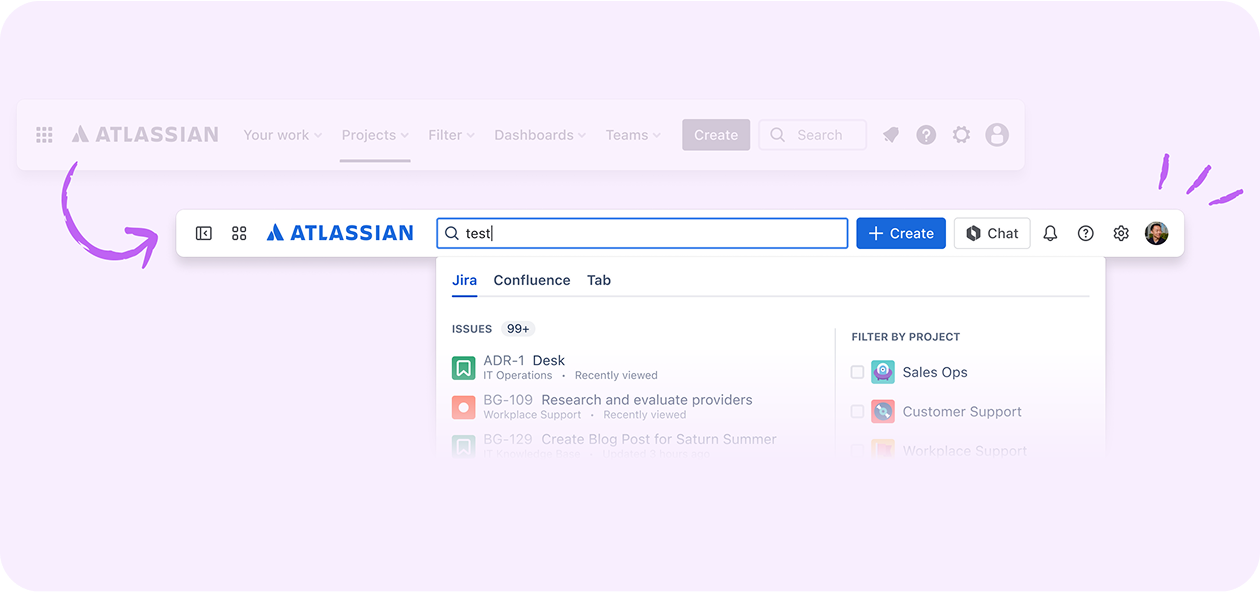1260x592 pixels.
Task: Switch to the Jira search tab
Action: point(464,280)
